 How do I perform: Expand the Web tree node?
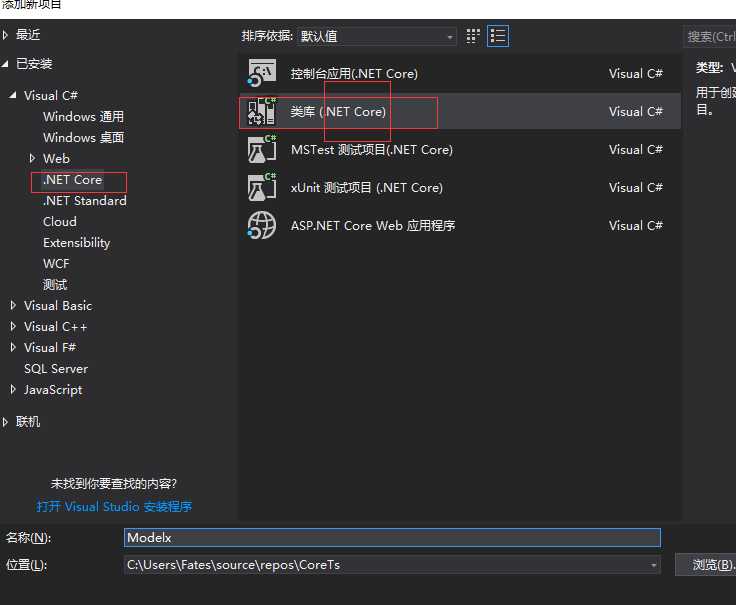tap(32, 158)
